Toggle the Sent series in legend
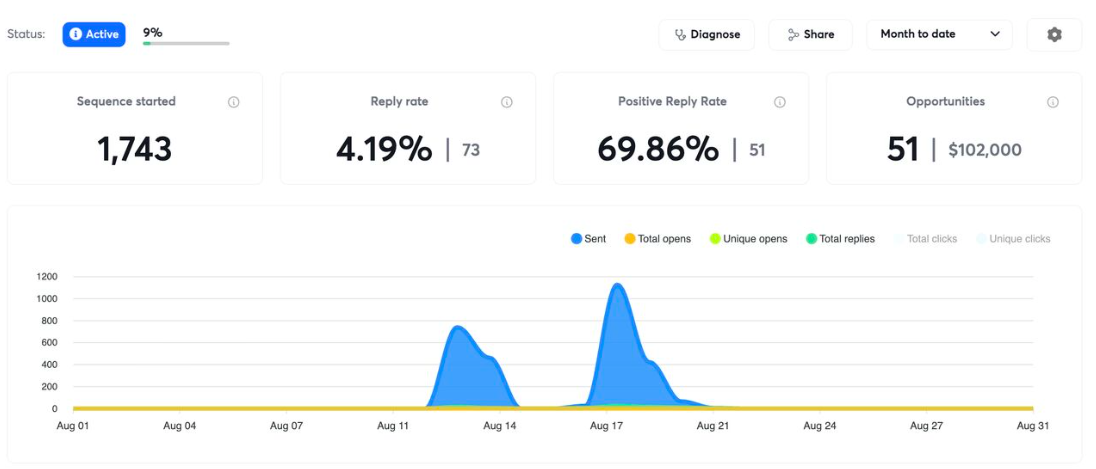 pos(589,239)
